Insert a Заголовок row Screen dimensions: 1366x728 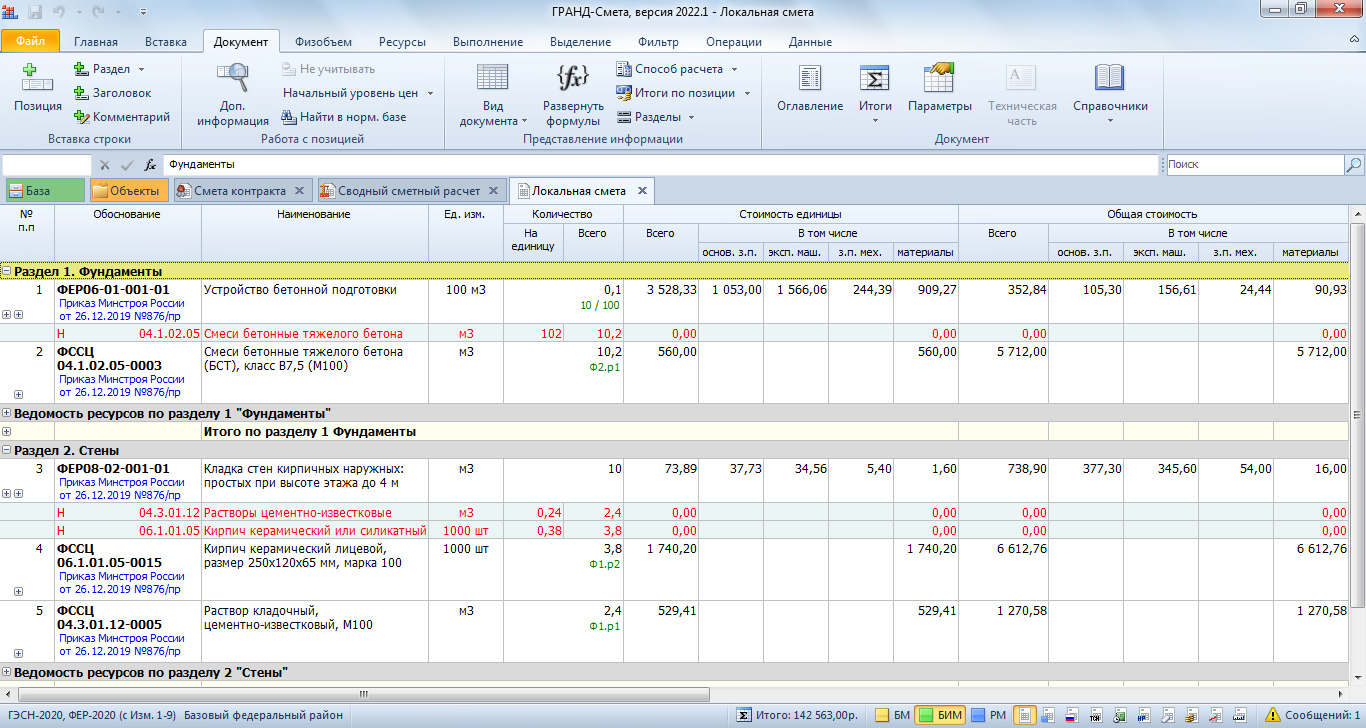[x=111, y=93]
